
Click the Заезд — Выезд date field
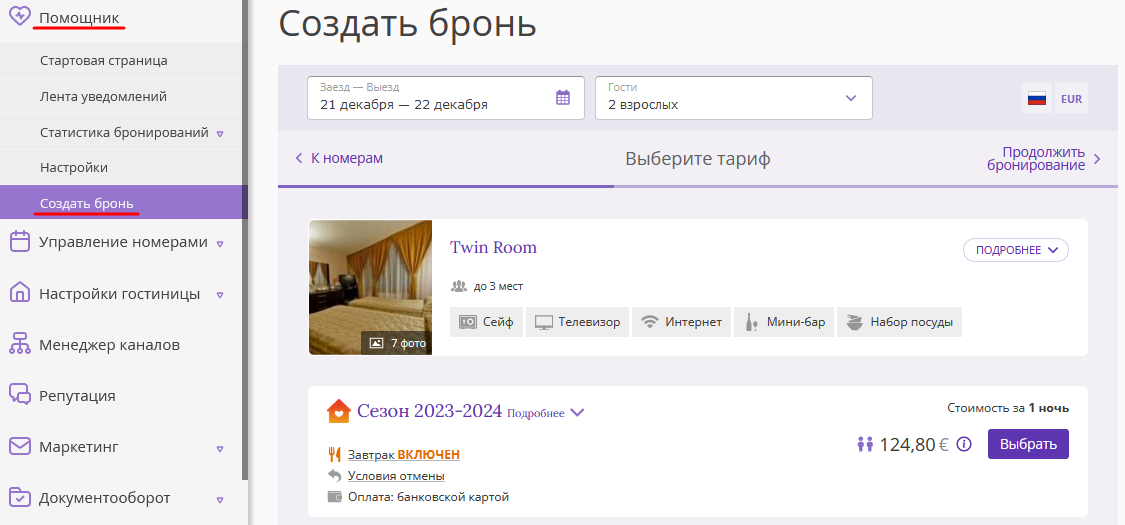[x=446, y=98]
